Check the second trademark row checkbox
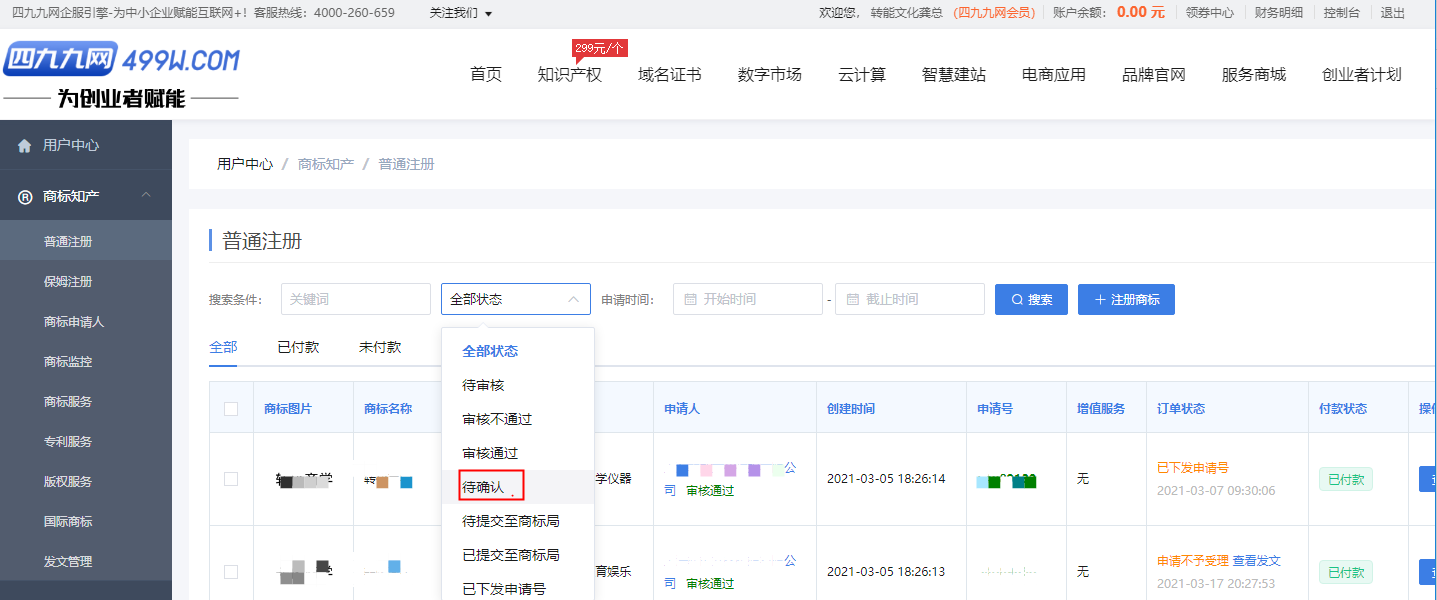Screen dimensions: 1437x600 click(x=231, y=572)
